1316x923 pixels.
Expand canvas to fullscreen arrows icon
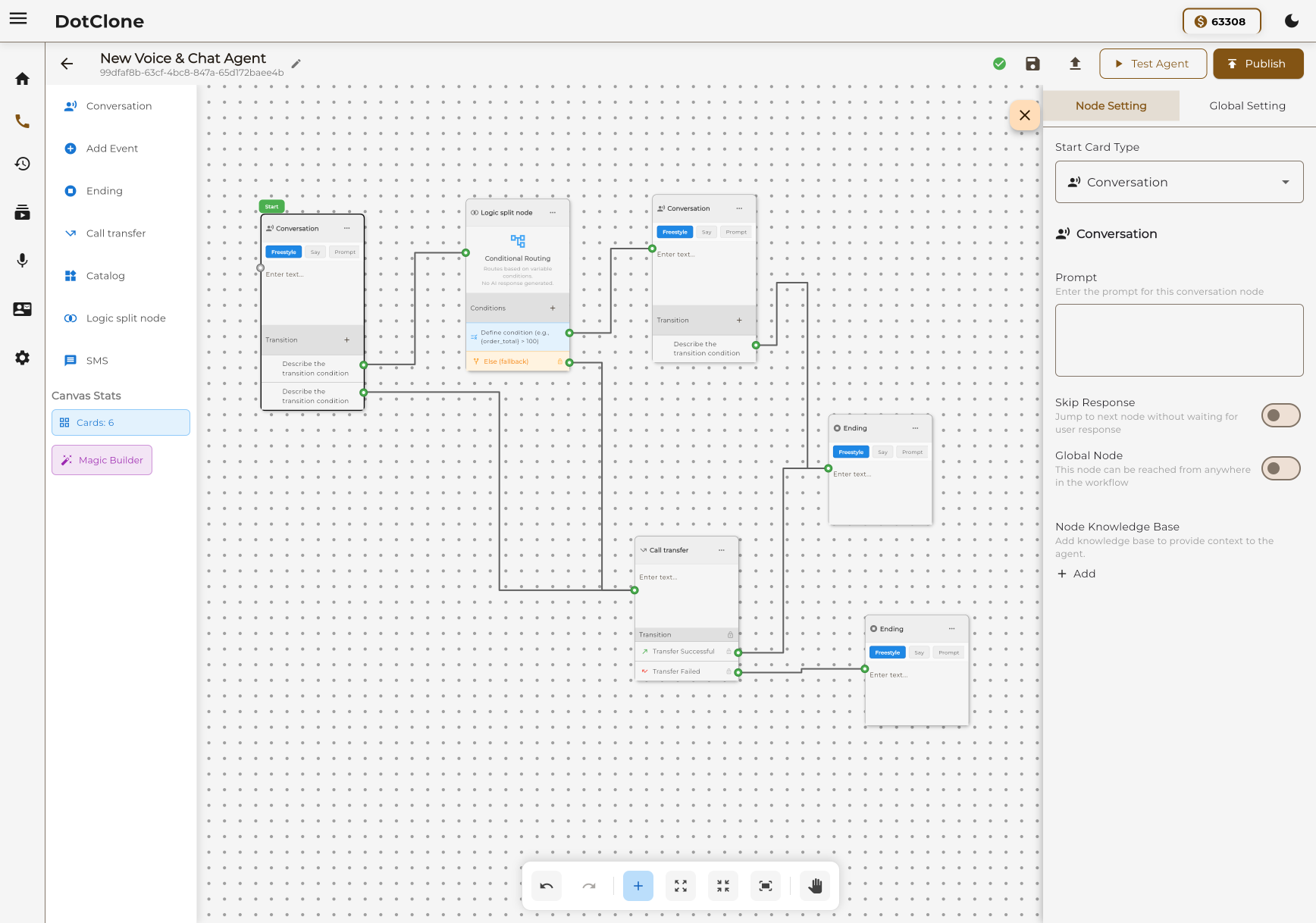click(x=681, y=886)
